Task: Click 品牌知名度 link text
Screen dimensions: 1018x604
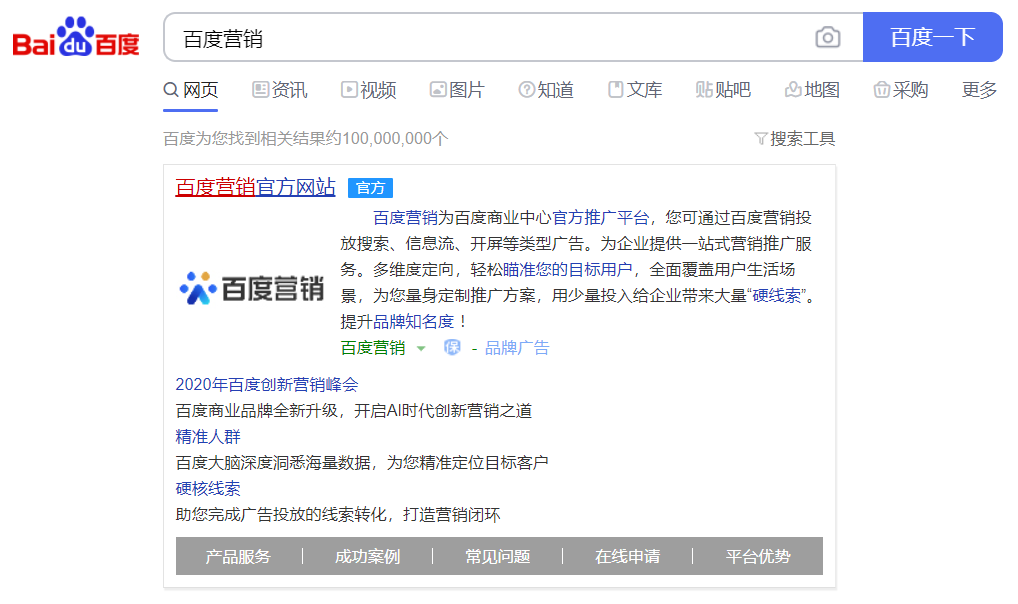Action: pyautogui.click(x=414, y=321)
